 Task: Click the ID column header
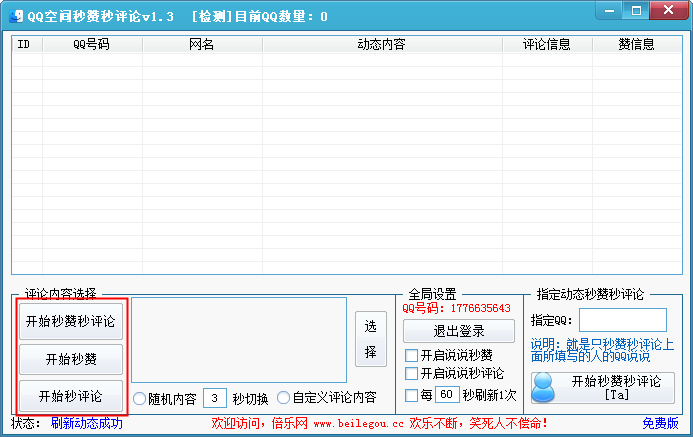click(x=27, y=44)
